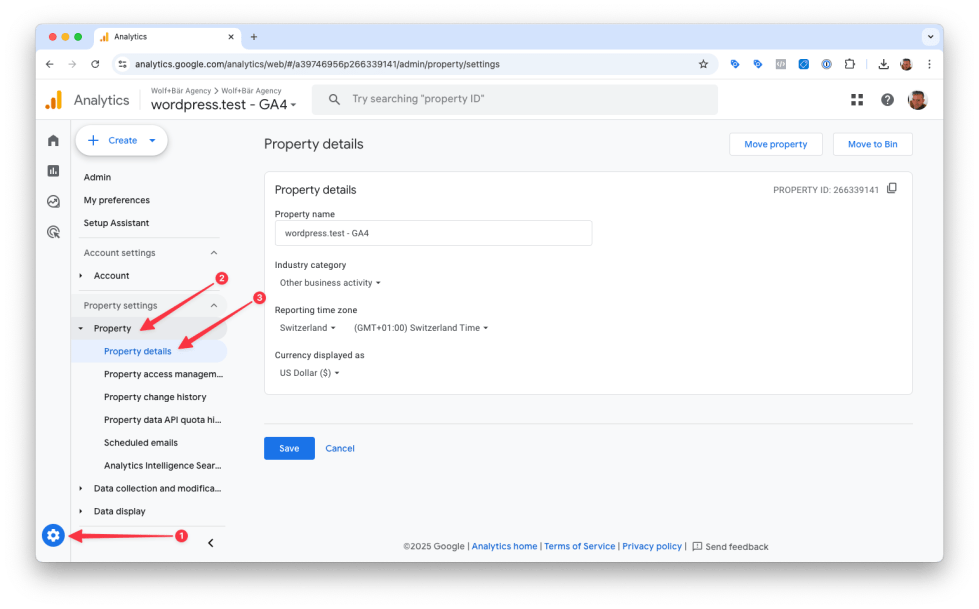Collapse the admin sidebar with the chevron
This screenshot has height=609, width=979.
(210, 543)
